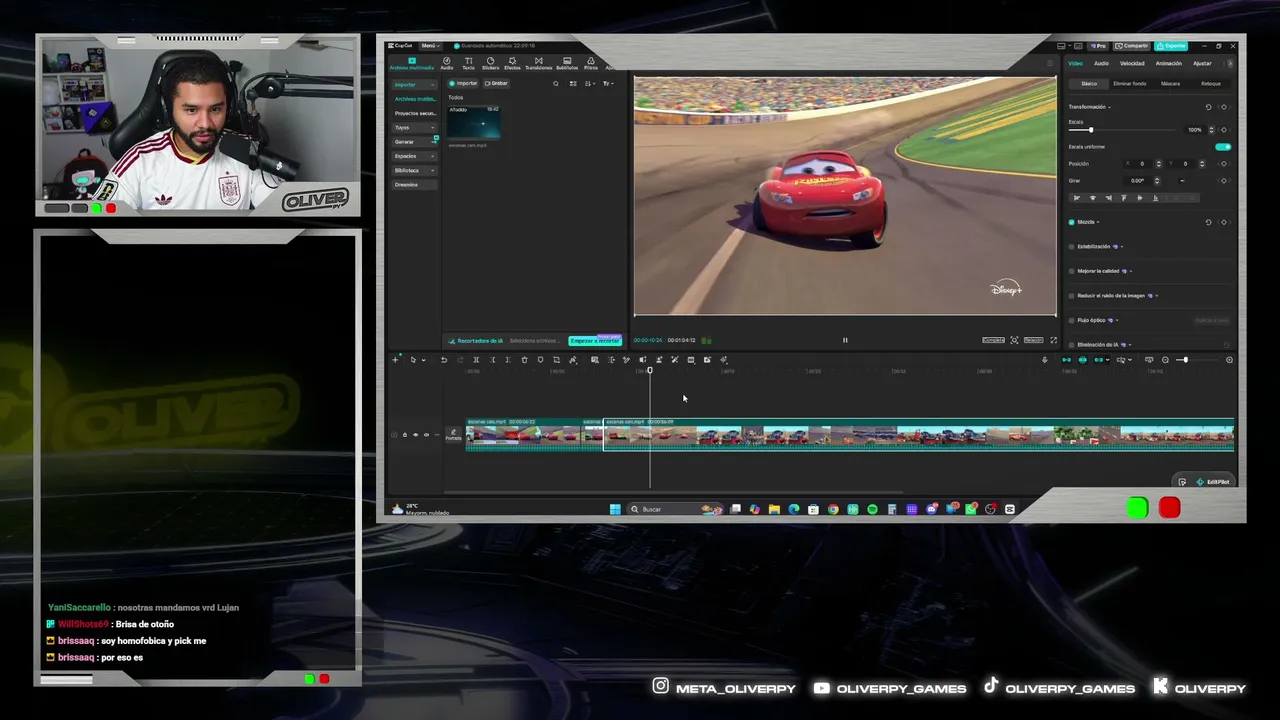
Task: Switch to the Ajustar tab
Action: (1202, 63)
